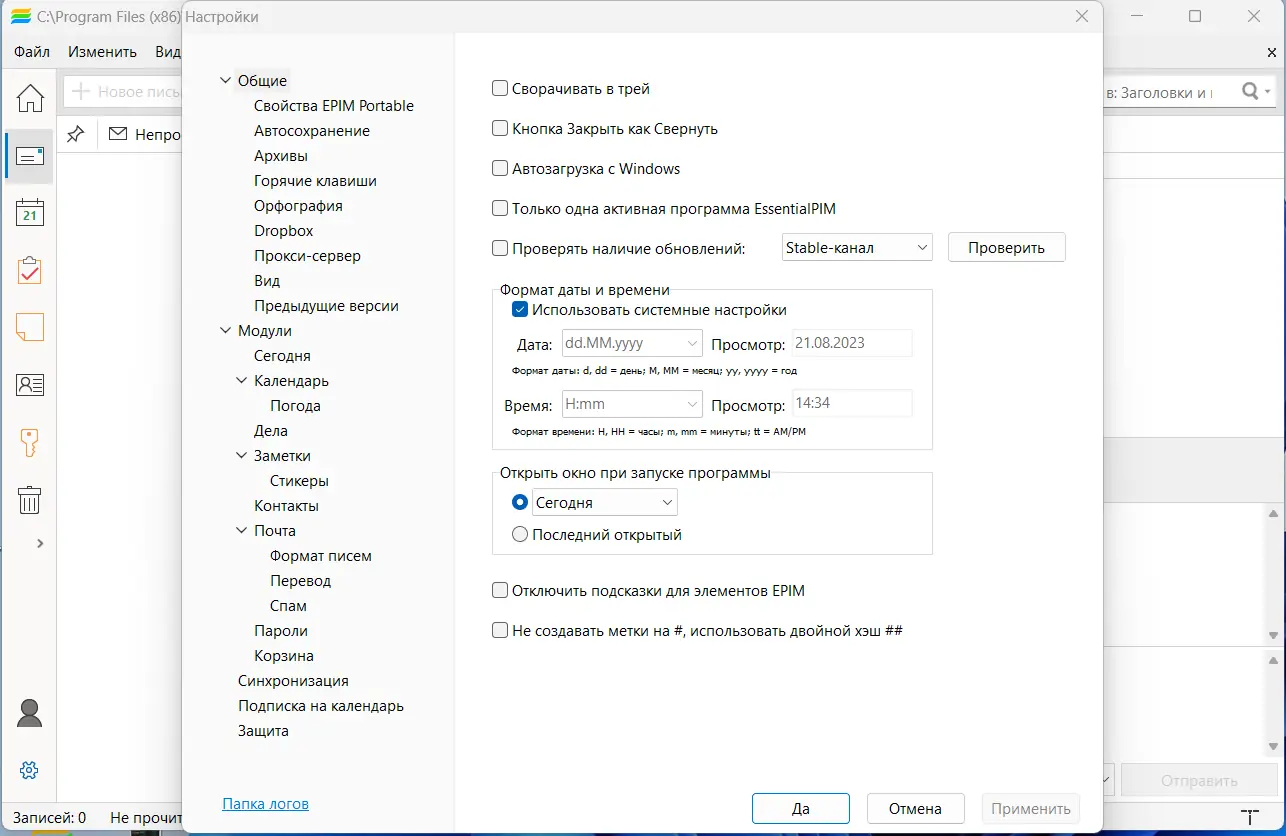The width and height of the screenshot is (1286, 836).
Task: Select Подписка на календарь in settings tree
Action: pos(321,706)
